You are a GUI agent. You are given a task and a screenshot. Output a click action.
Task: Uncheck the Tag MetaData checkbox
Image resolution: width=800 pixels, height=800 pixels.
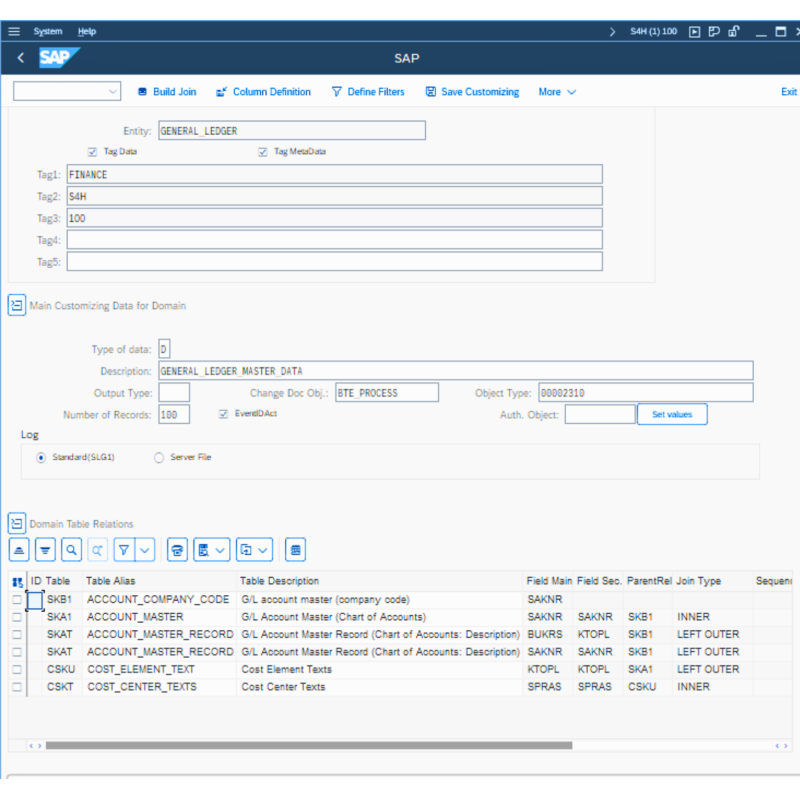coord(262,151)
